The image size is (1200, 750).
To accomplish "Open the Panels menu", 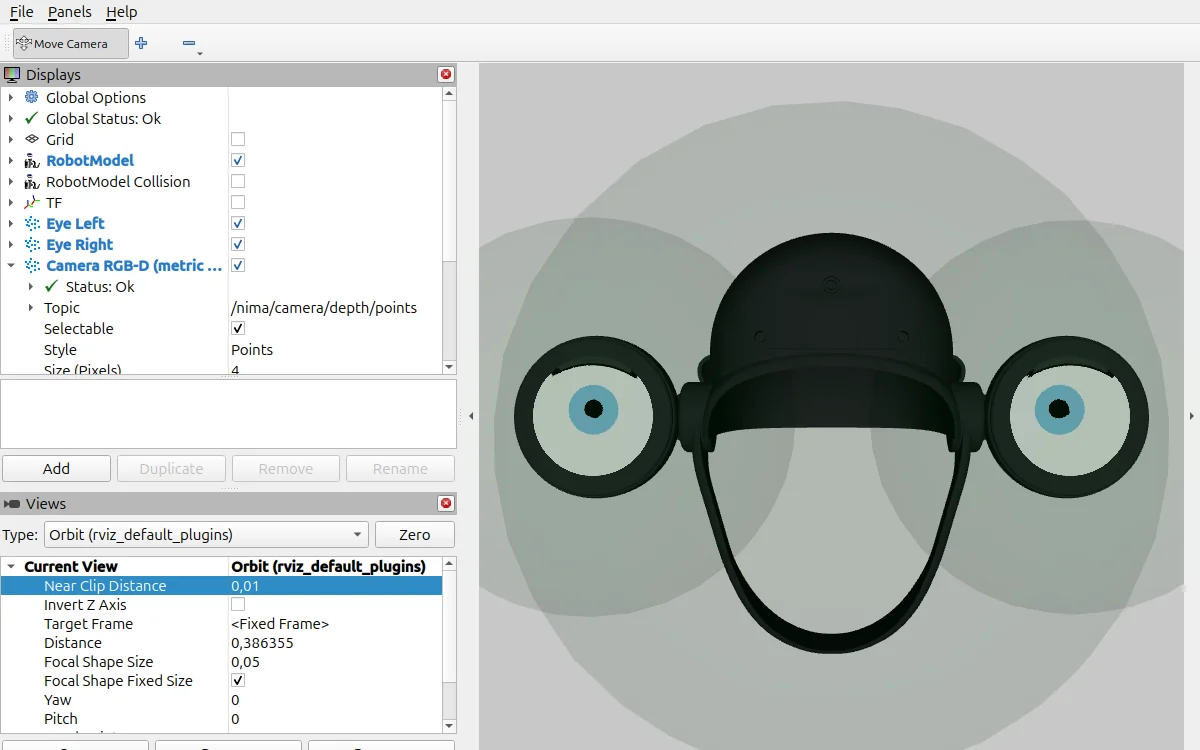I will pyautogui.click(x=69, y=12).
